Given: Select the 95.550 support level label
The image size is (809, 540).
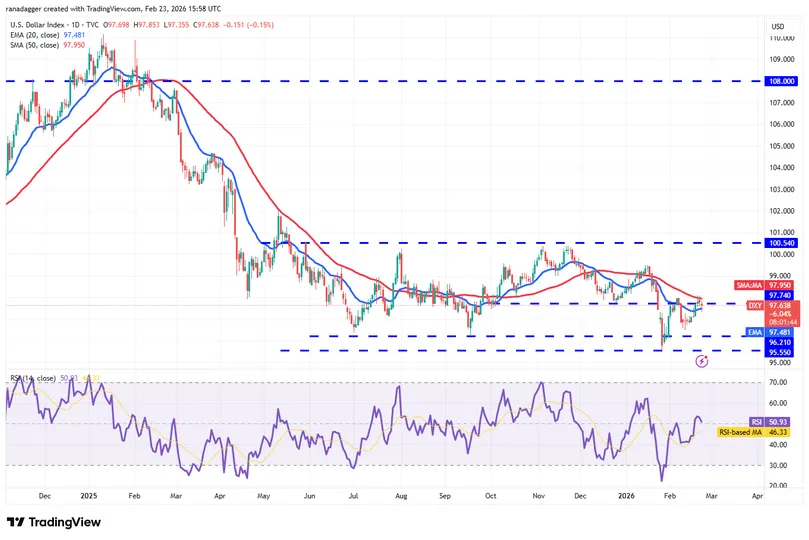Looking at the screenshot, I should (780, 352).
